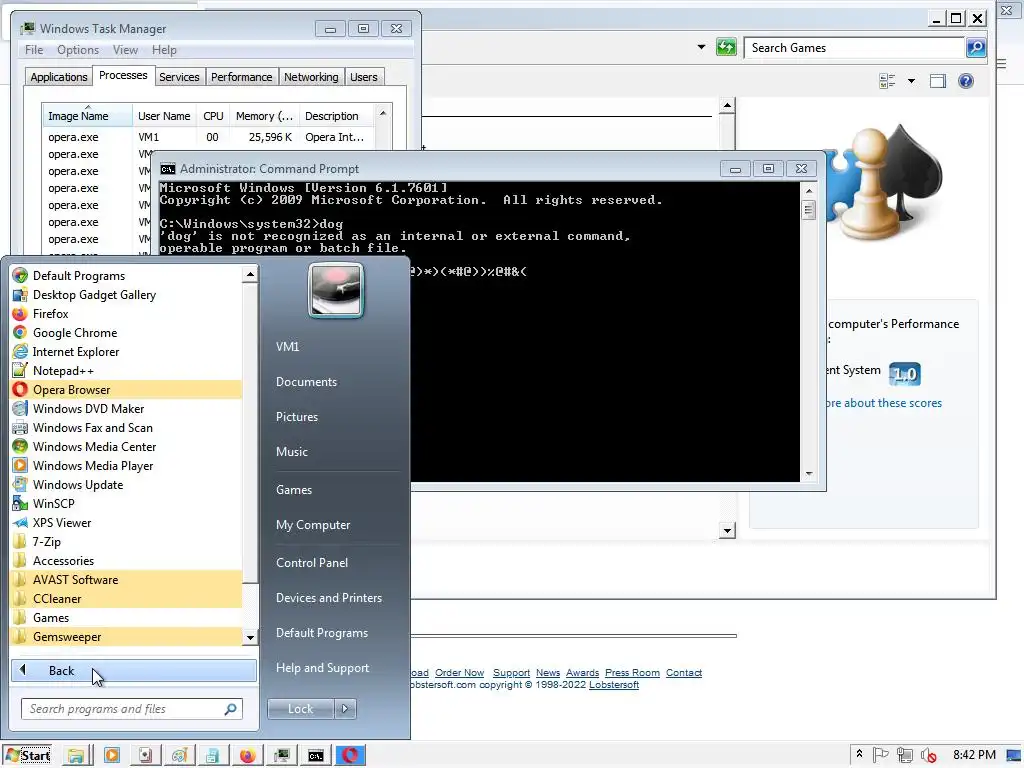Image resolution: width=1024 pixels, height=768 pixels.
Task: Click the network tray icon
Action: (904, 755)
